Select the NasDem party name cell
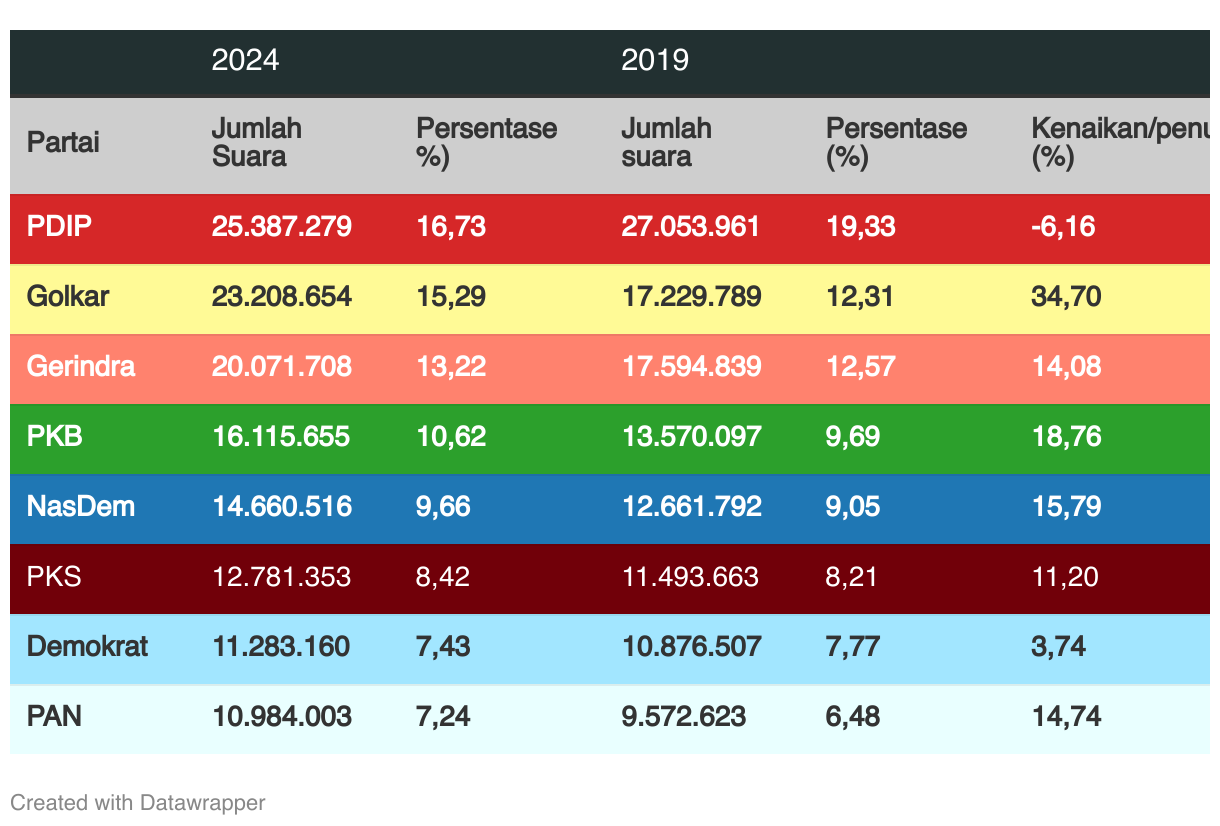 (81, 506)
